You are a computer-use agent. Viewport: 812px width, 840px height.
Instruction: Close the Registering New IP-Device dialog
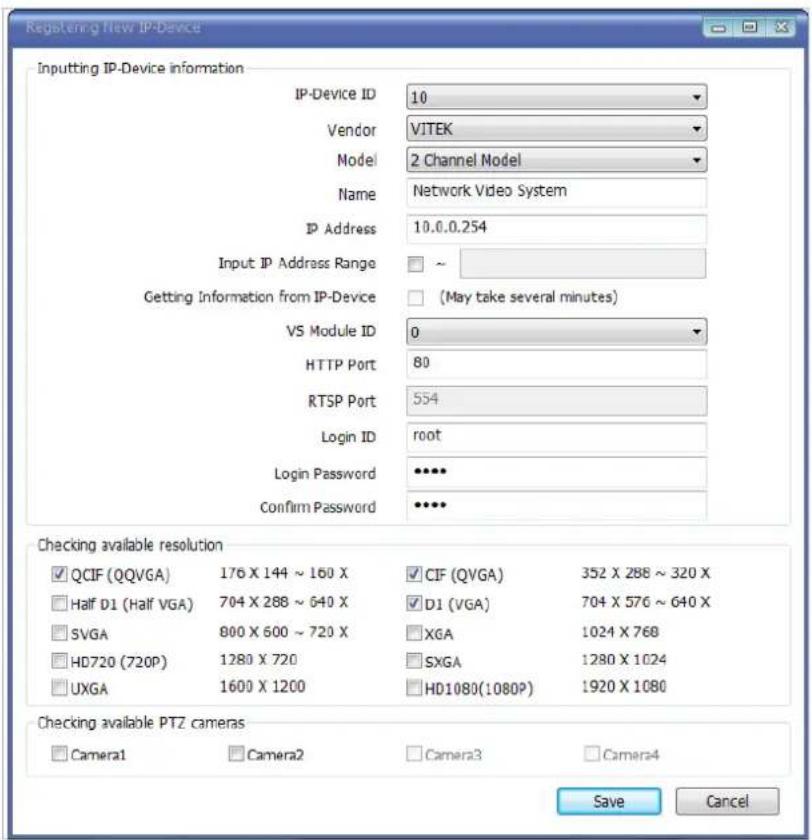(781, 27)
